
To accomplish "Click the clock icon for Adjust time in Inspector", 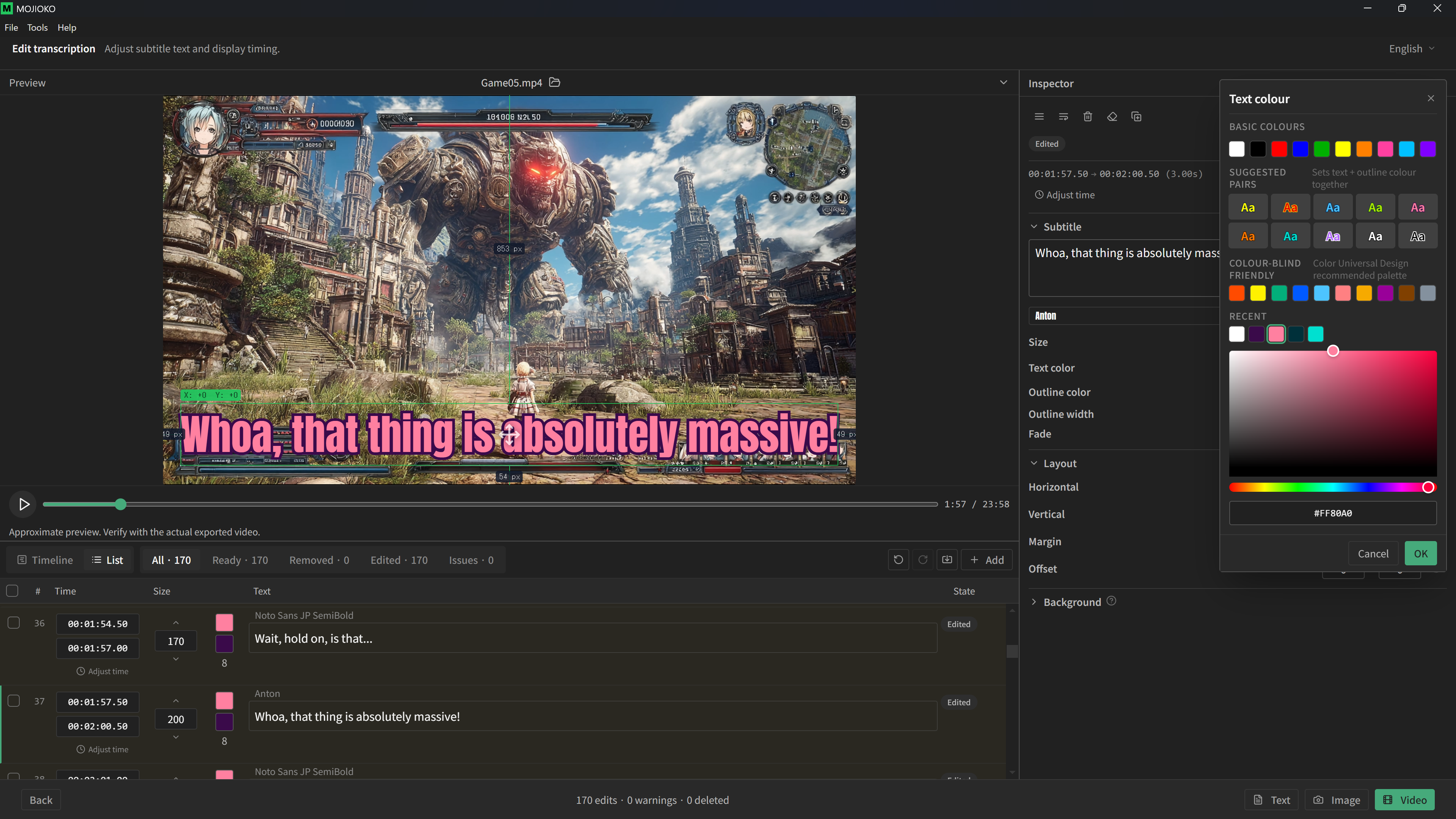I will coord(1039,195).
